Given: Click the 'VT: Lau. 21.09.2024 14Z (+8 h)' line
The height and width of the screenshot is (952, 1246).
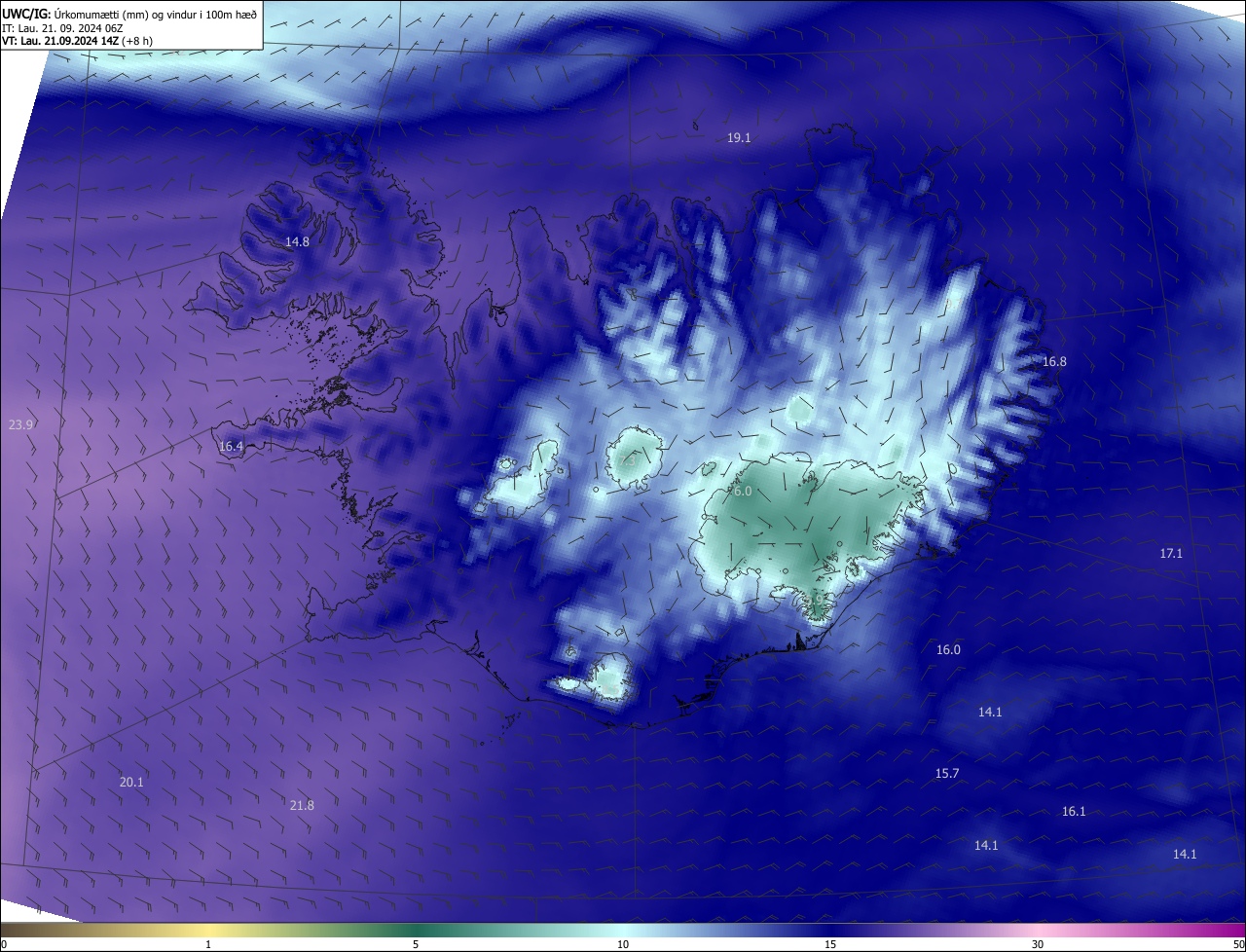Looking at the screenshot, I should pyautogui.click(x=77, y=41).
